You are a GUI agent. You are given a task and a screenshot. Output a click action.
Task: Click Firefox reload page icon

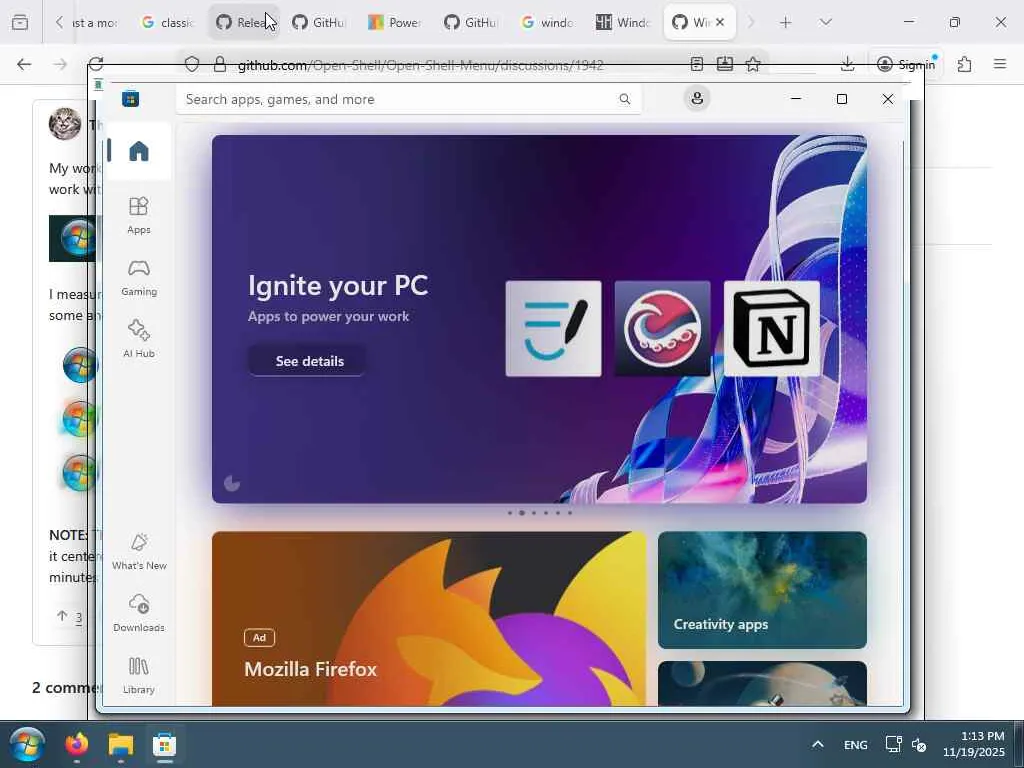(96, 64)
